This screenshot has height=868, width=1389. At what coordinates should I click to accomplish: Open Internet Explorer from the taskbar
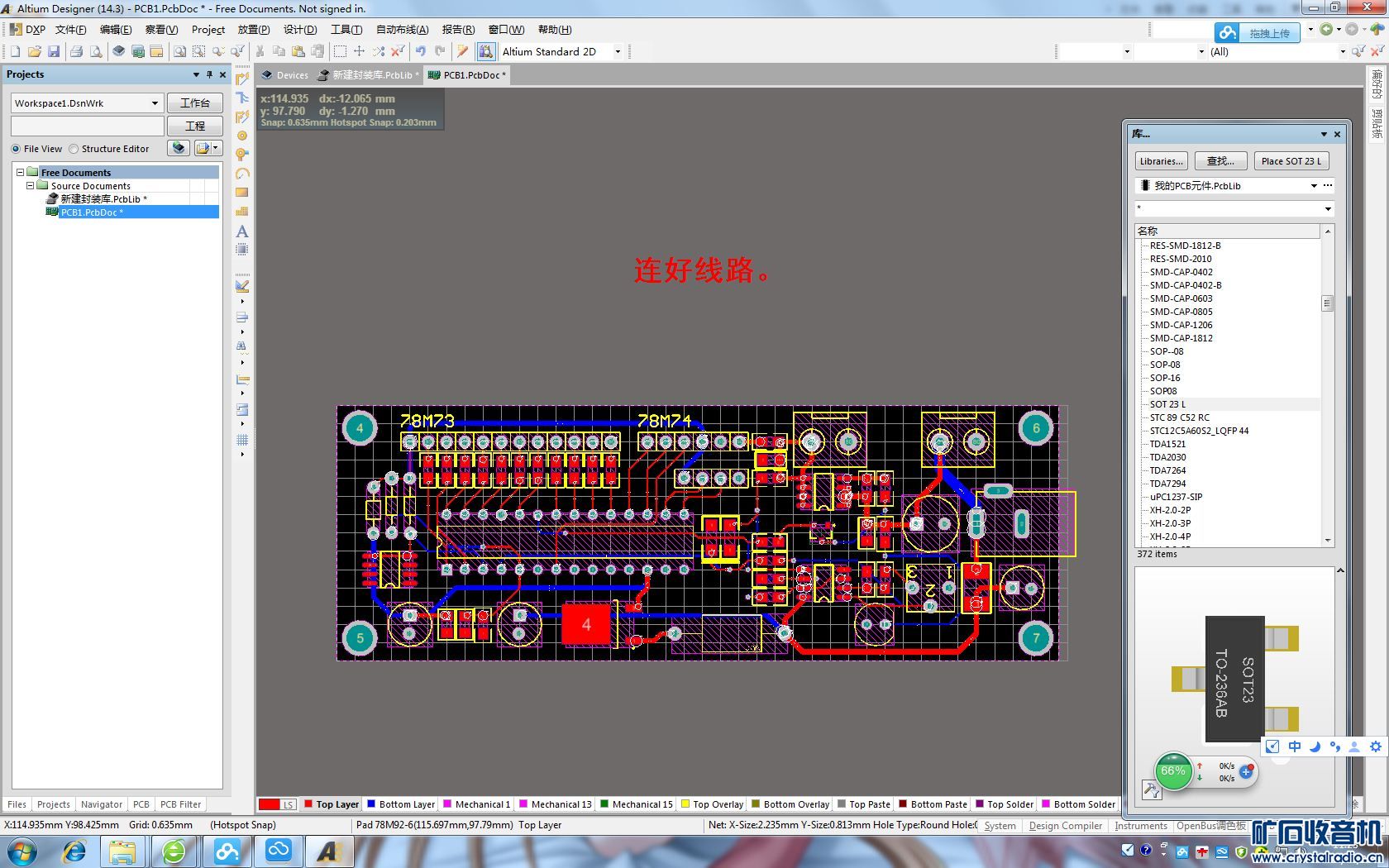(74, 851)
